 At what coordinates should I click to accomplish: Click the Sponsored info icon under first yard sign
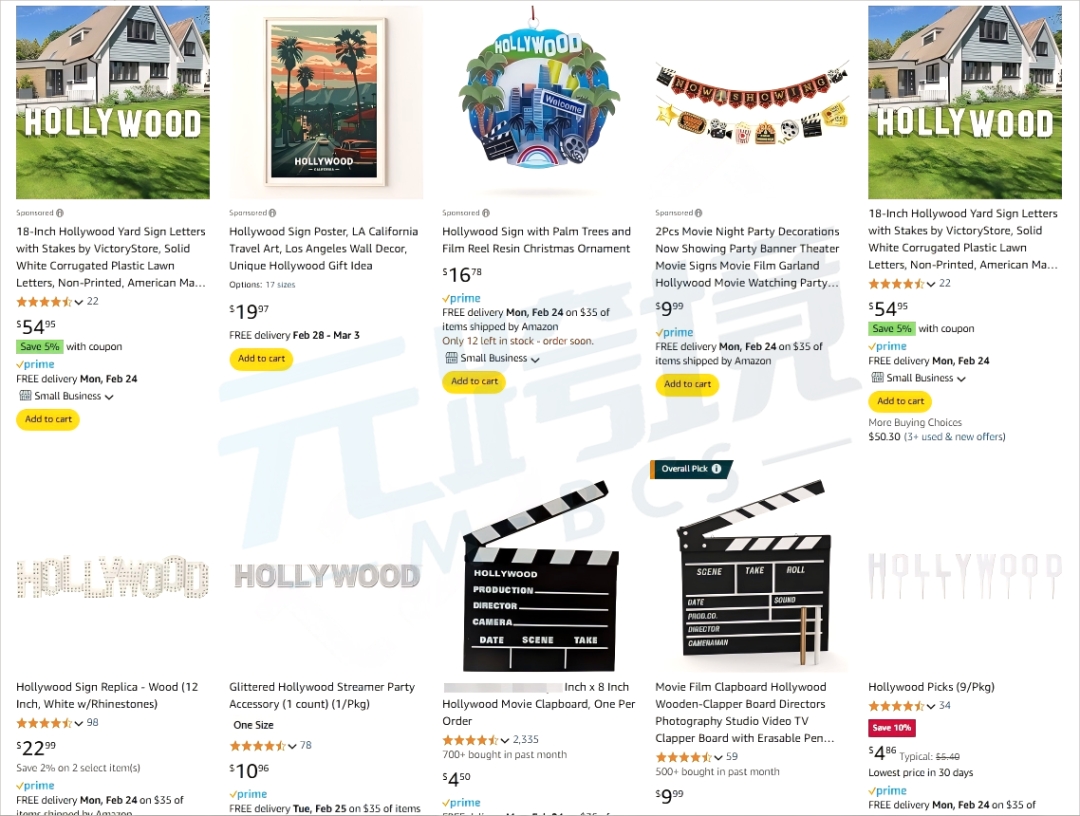[60, 213]
